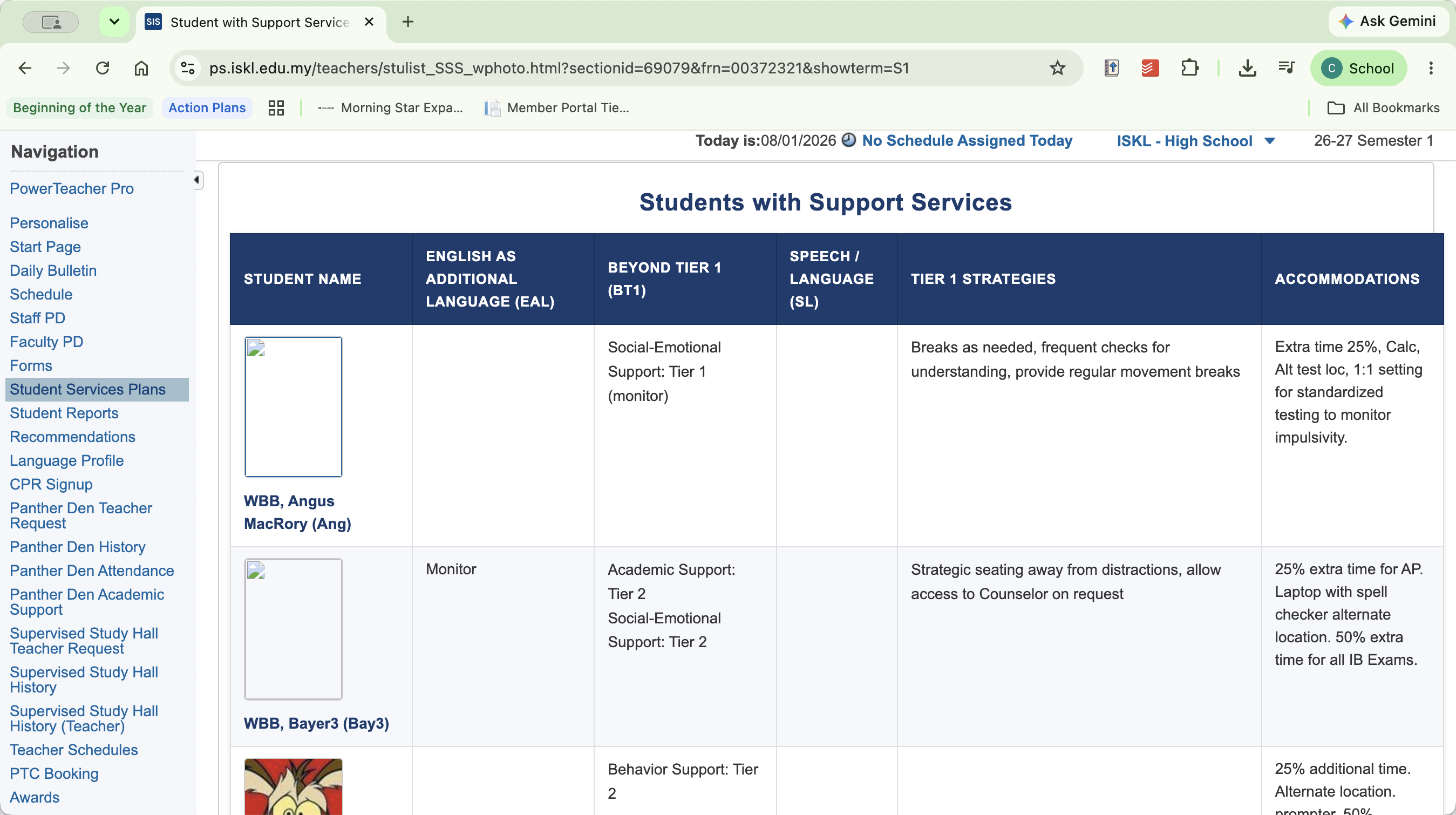Open Language Profile
The image size is (1456, 815).
pos(67,460)
